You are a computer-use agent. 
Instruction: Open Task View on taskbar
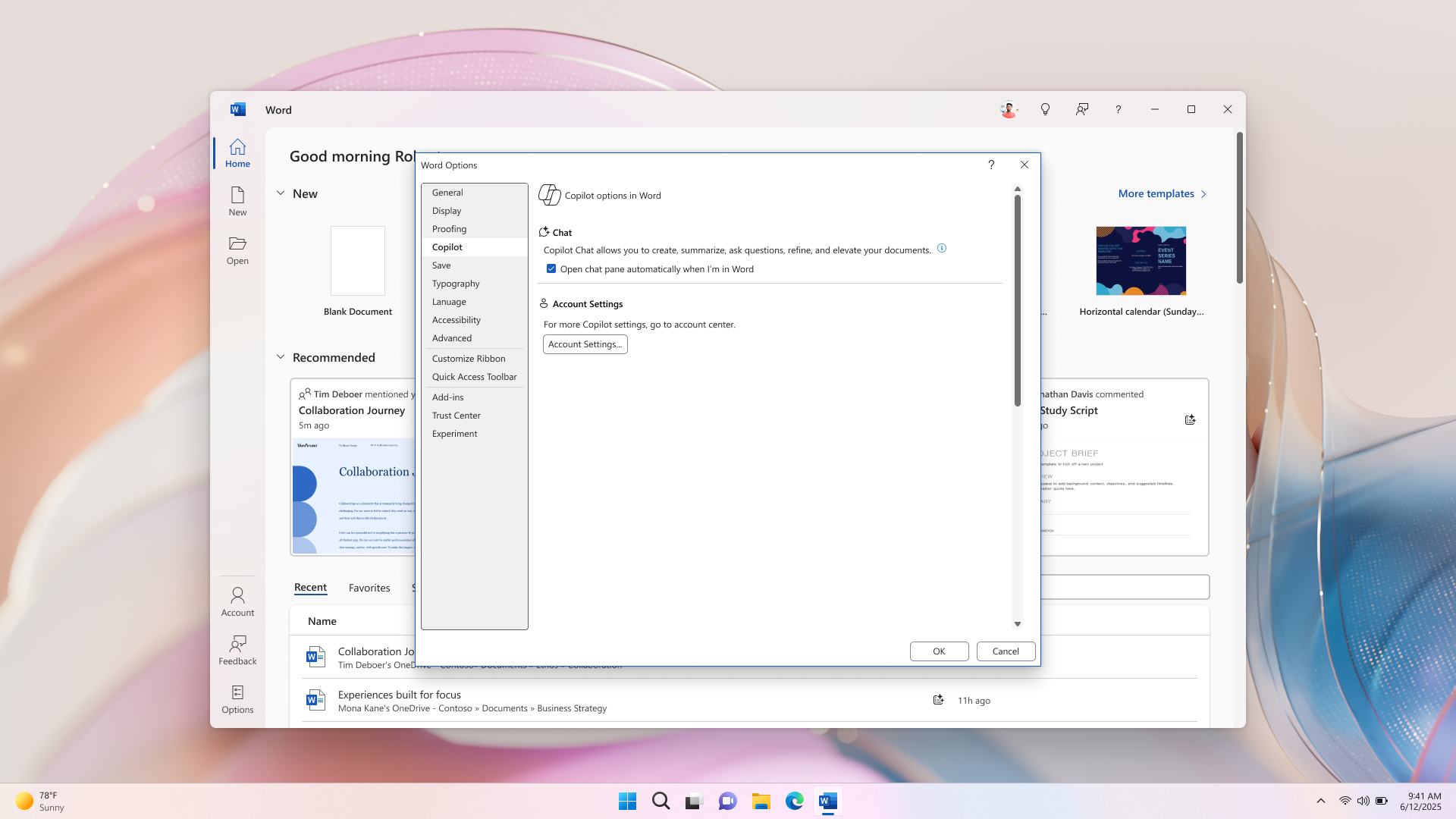[694, 801]
